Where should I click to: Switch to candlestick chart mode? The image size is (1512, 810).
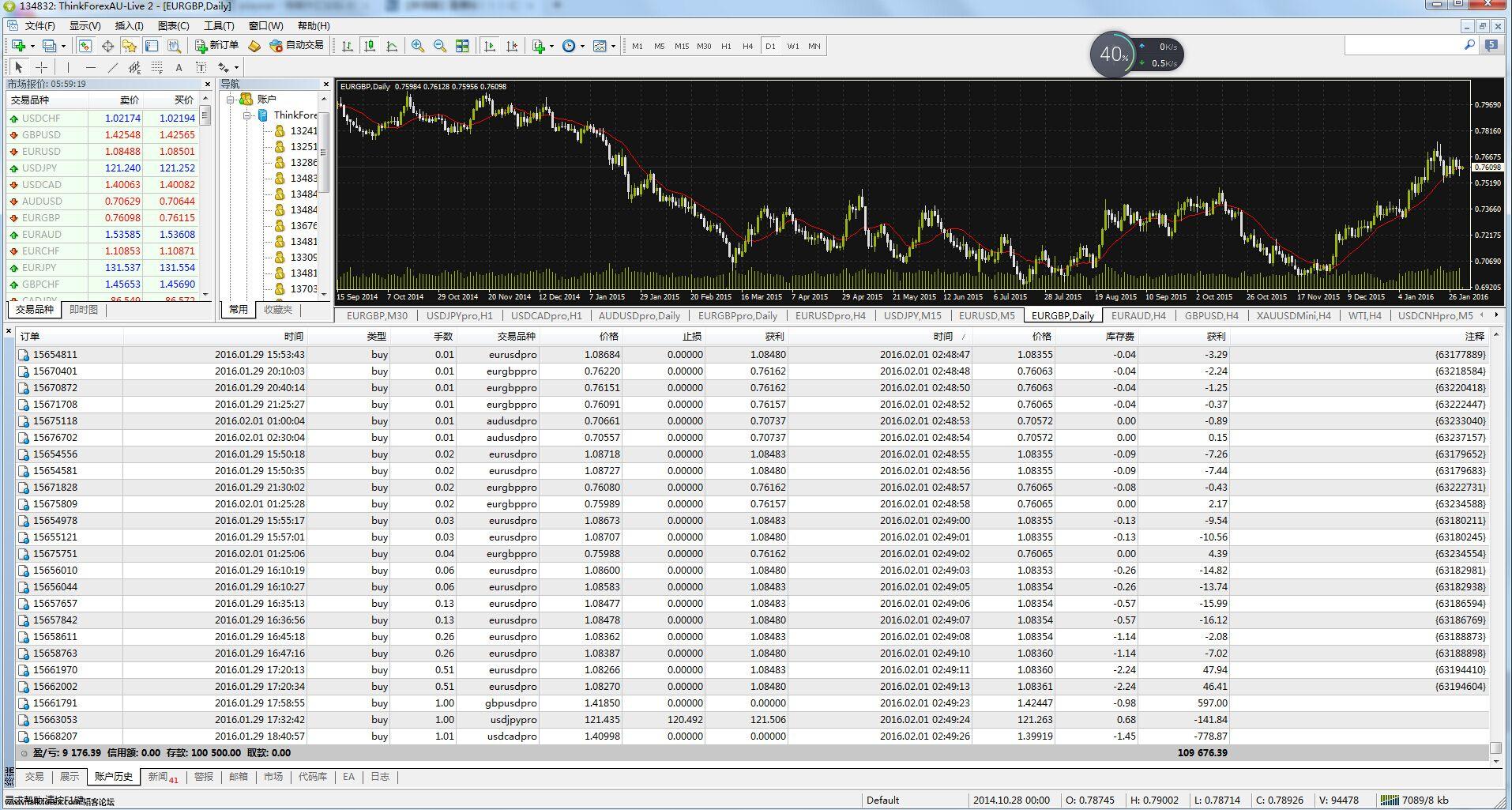coord(369,46)
